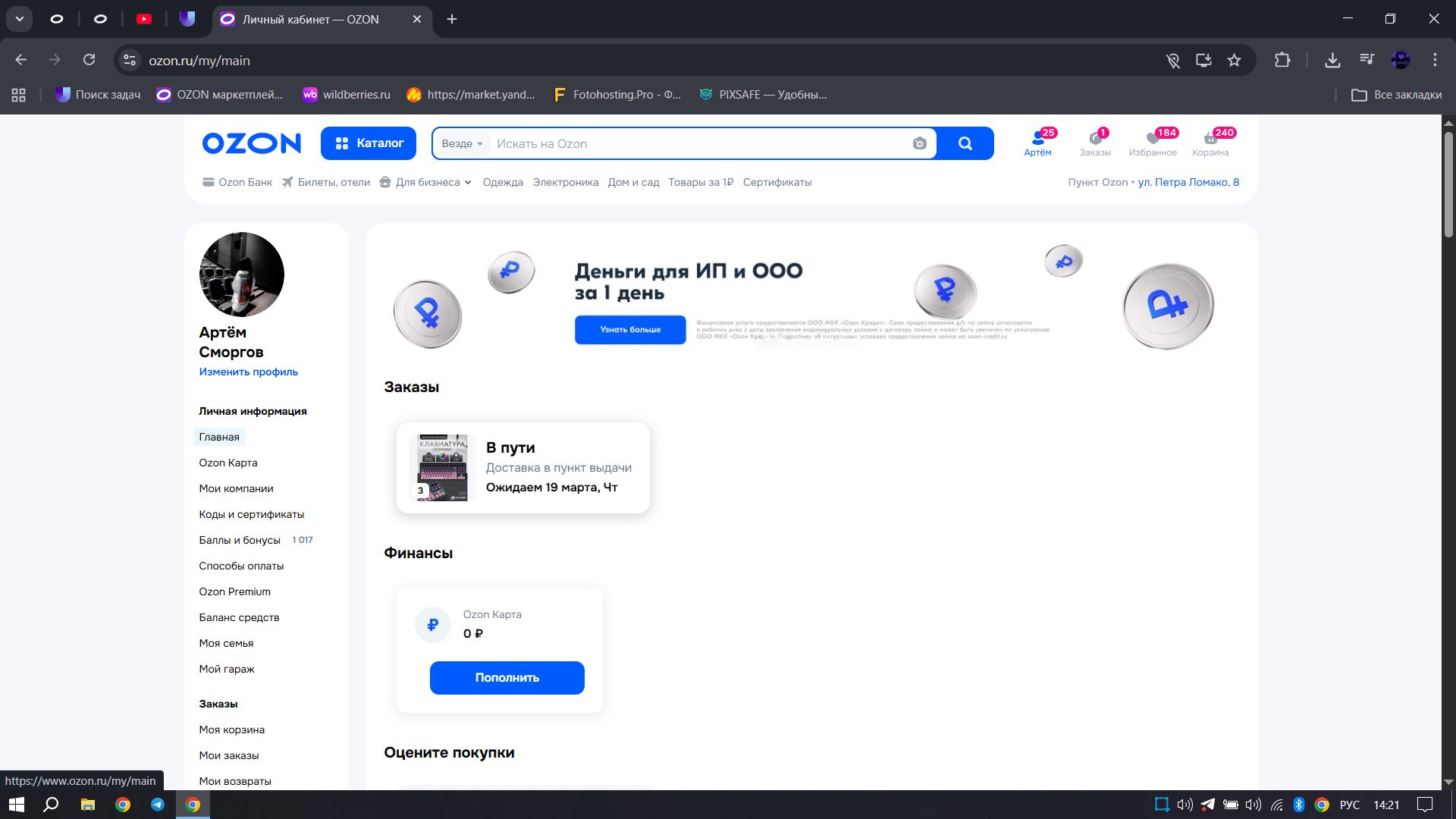Click the Каталог button
This screenshot has height=819, width=1456.
(368, 143)
